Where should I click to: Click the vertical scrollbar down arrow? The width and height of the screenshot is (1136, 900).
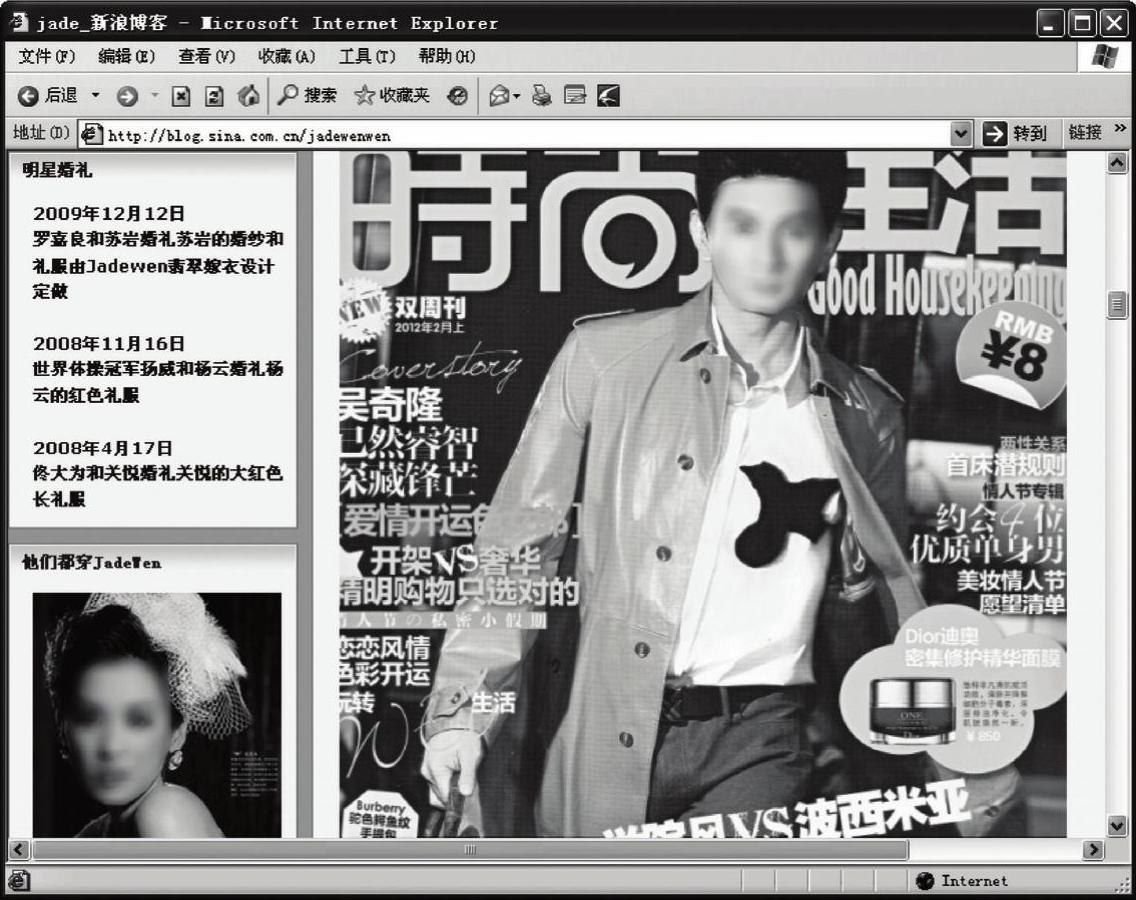pos(1116,825)
